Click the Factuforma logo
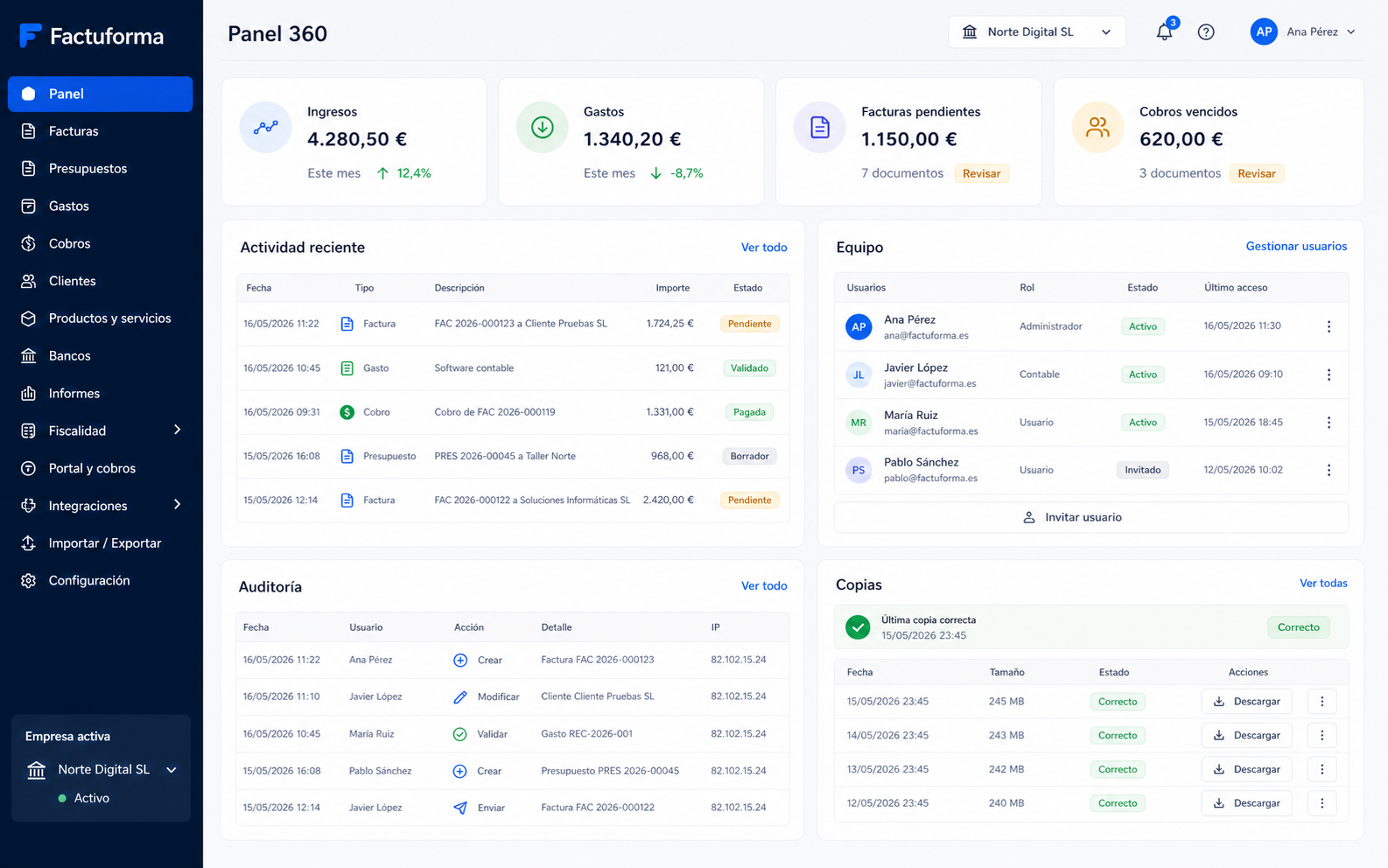Viewport: 1388px width, 868px height. (x=92, y=36)
